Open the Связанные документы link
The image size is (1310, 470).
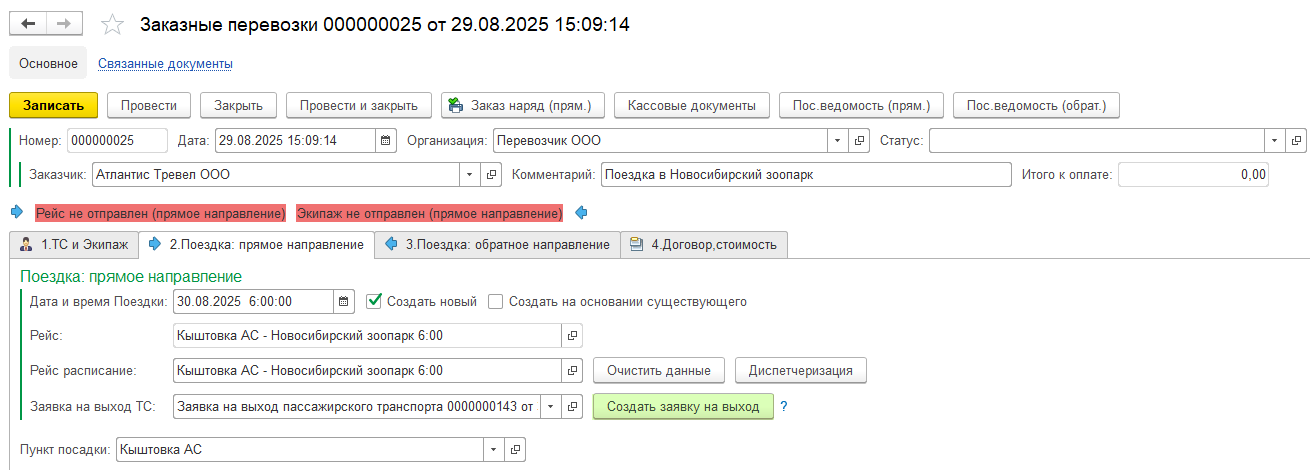(165, 64)
